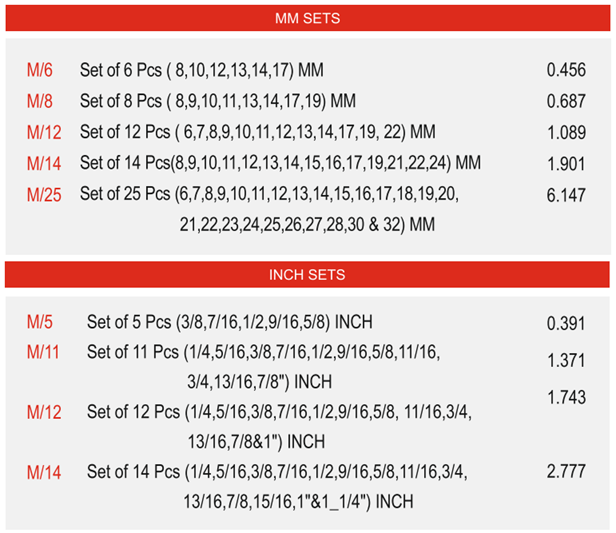Click the Set of 11 Pcs description
616x533 pixels.
click(264, 367)
